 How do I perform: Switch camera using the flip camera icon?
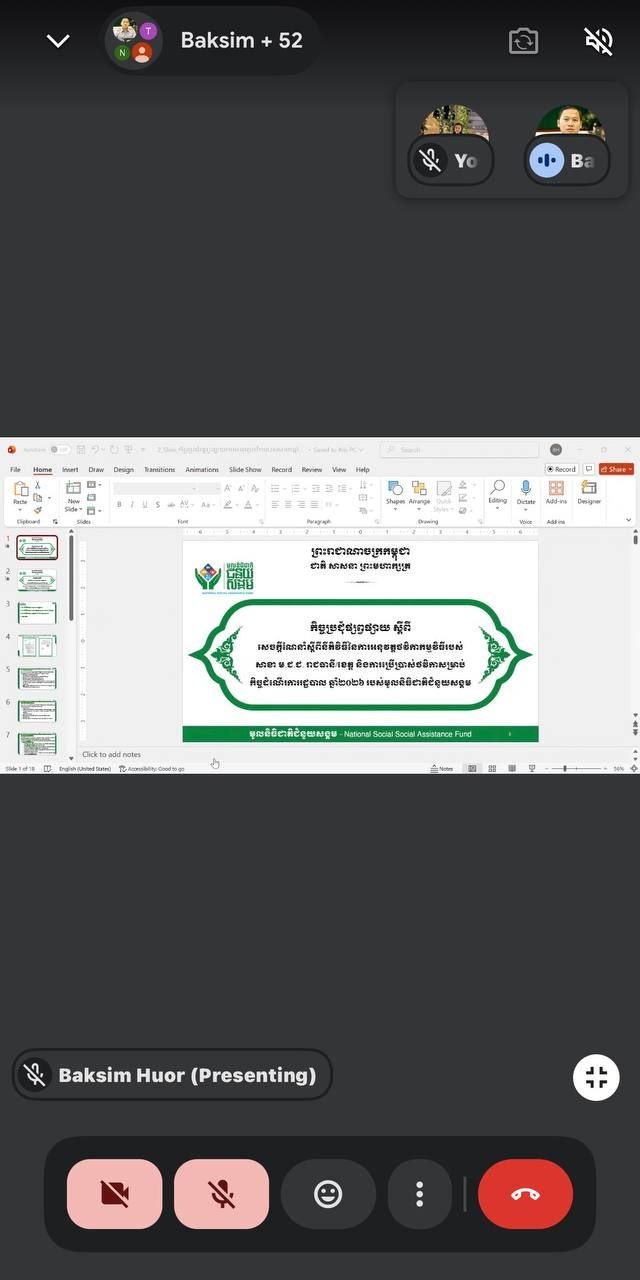click(x=523, y=41)
